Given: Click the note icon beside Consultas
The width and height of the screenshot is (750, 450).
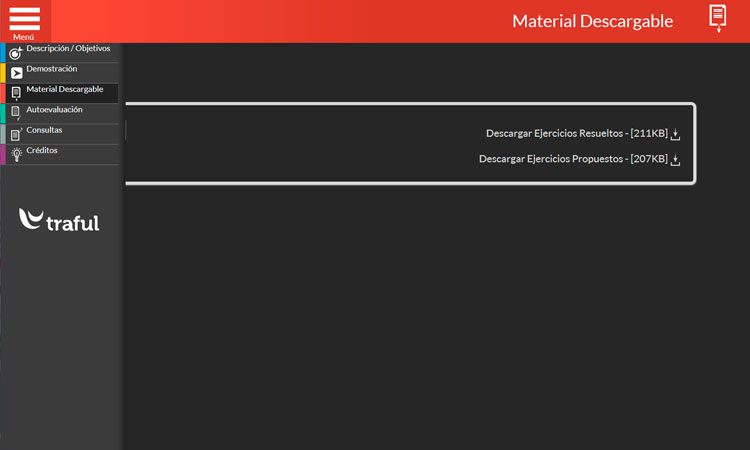Looking at the screenshot, I should click(x=16, y=134).
